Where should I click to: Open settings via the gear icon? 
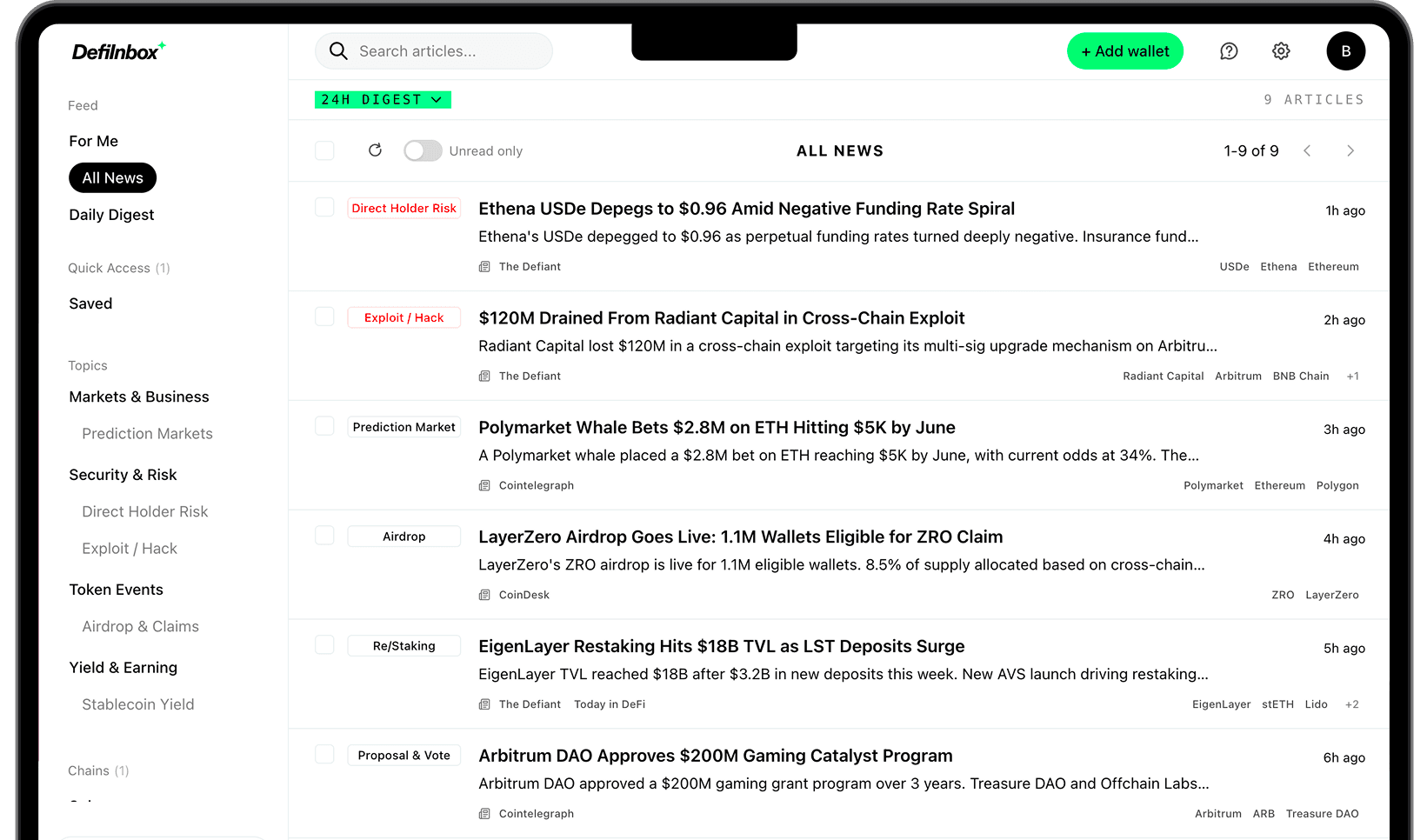tap(1281, 51)
